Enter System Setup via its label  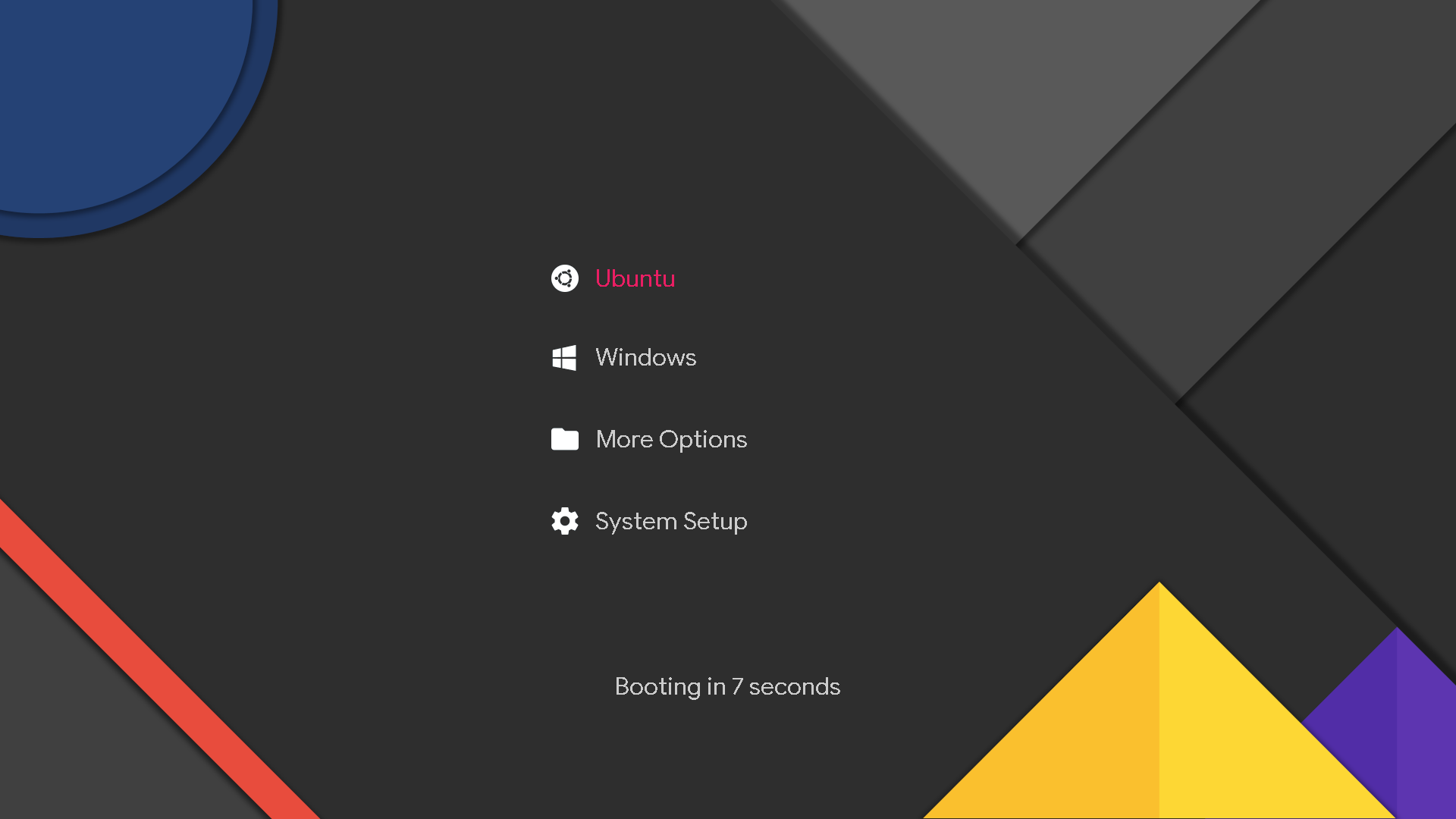(671, 521)
